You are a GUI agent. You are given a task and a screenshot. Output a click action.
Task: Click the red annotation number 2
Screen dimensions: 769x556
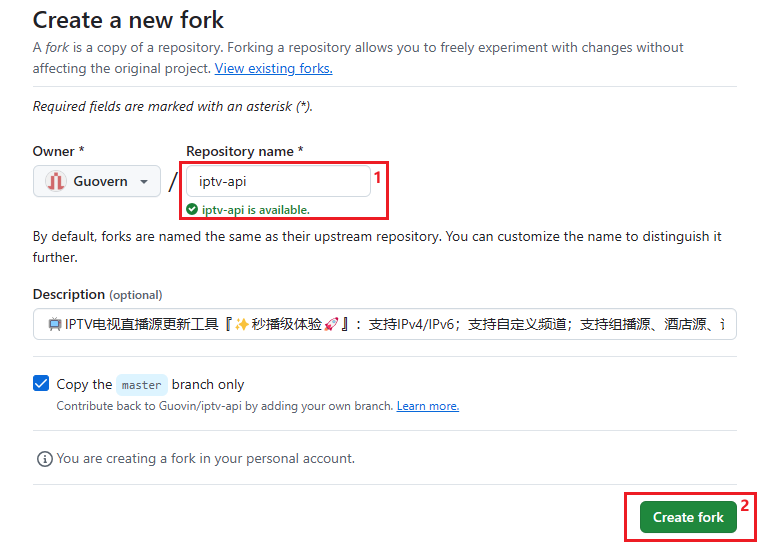click(745, 506)
